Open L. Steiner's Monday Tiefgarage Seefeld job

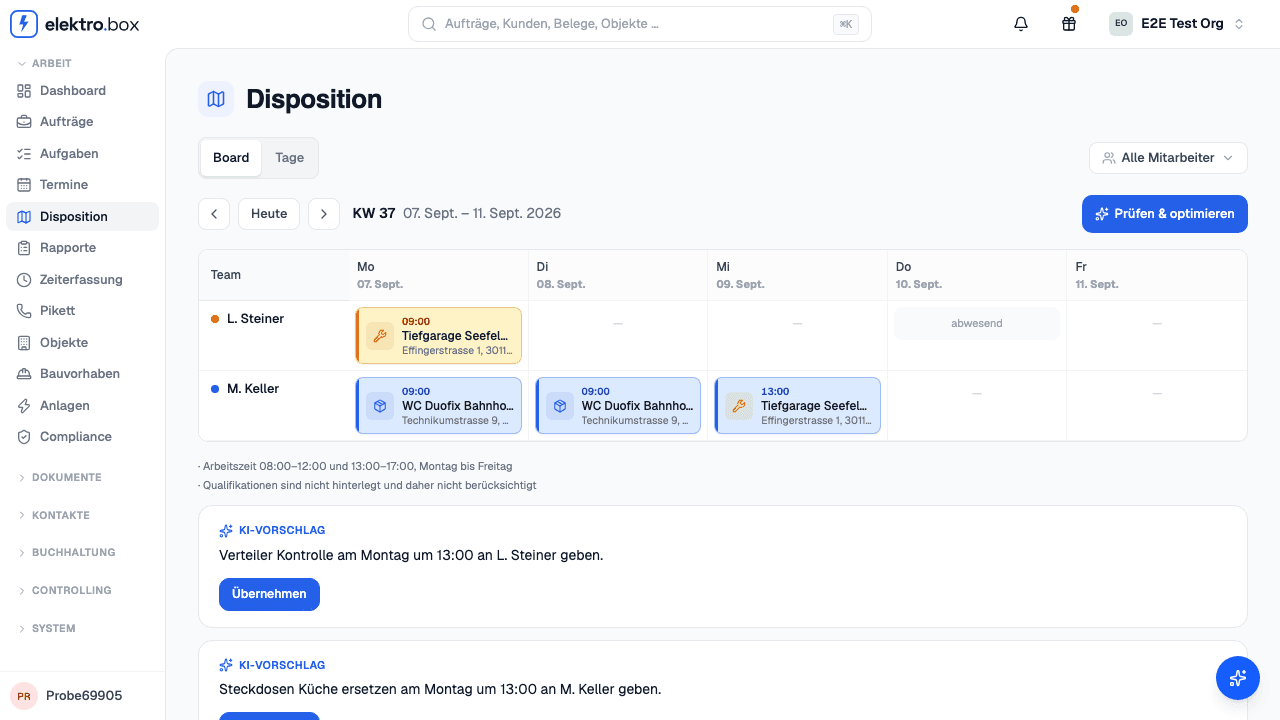tap(439, 336)
